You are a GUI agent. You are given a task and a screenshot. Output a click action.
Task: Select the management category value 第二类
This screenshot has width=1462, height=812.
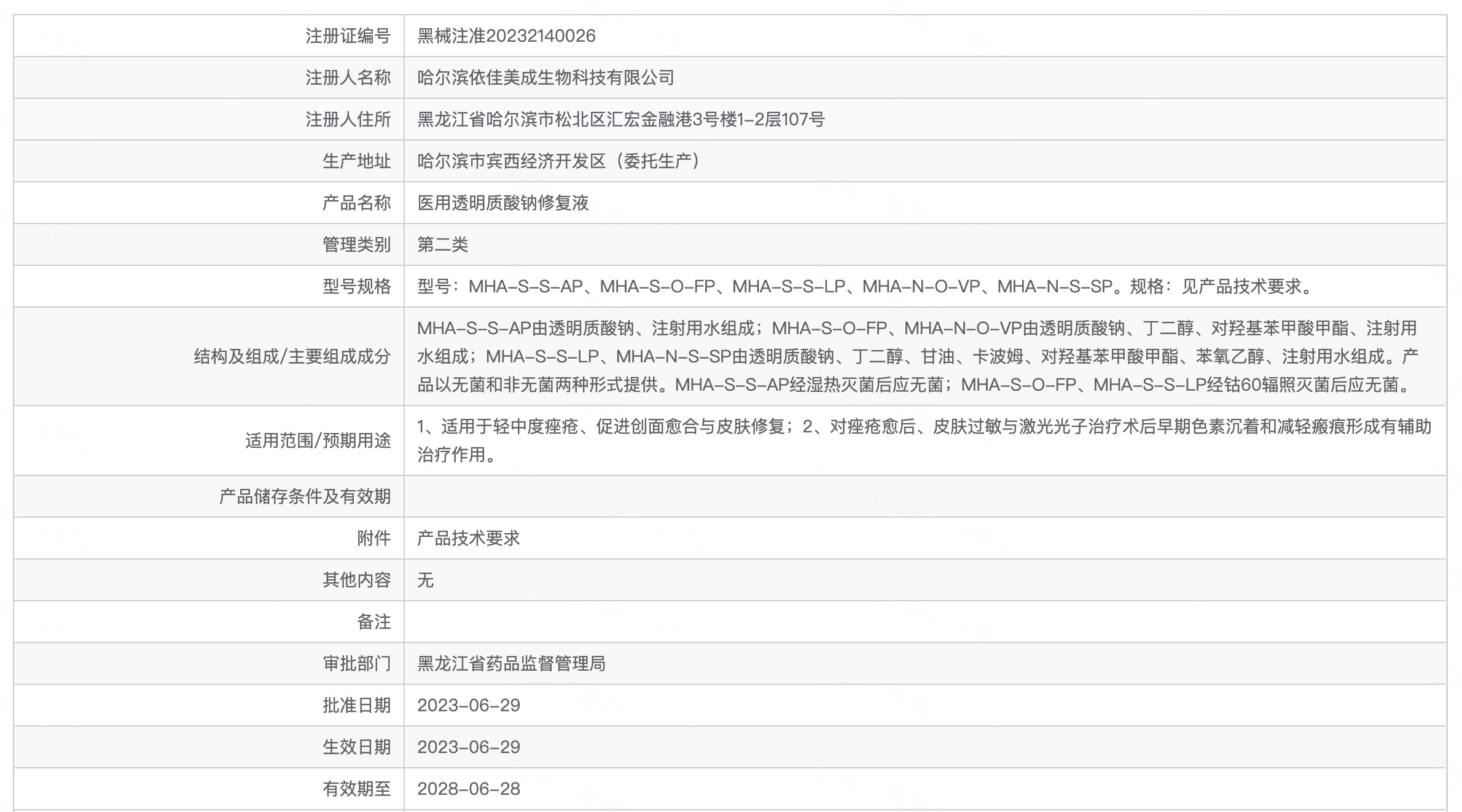pos(442,244)
